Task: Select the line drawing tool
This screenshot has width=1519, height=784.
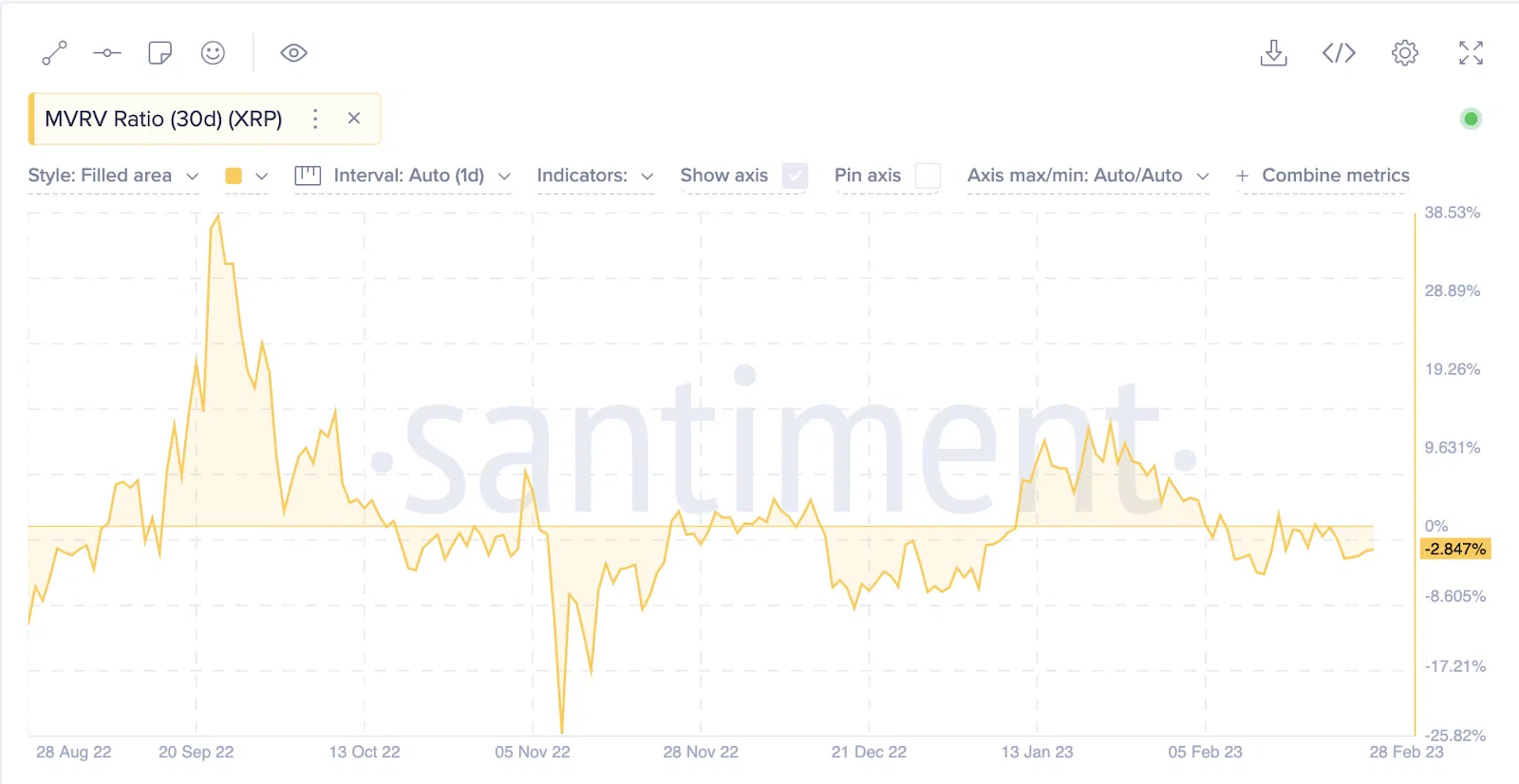Action: click(54, 53)
